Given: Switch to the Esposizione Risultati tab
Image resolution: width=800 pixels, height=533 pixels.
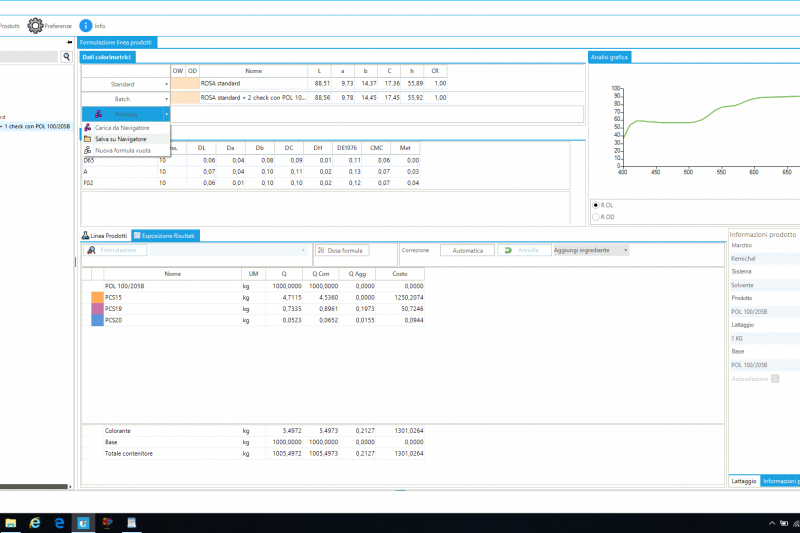Looking at the screenshot, I should click(167, 235).
